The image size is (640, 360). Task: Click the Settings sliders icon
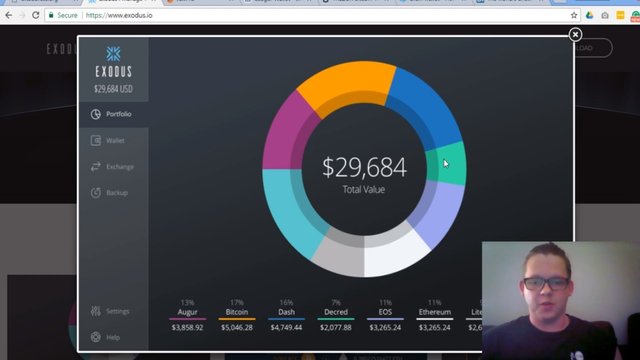[96, 311]
